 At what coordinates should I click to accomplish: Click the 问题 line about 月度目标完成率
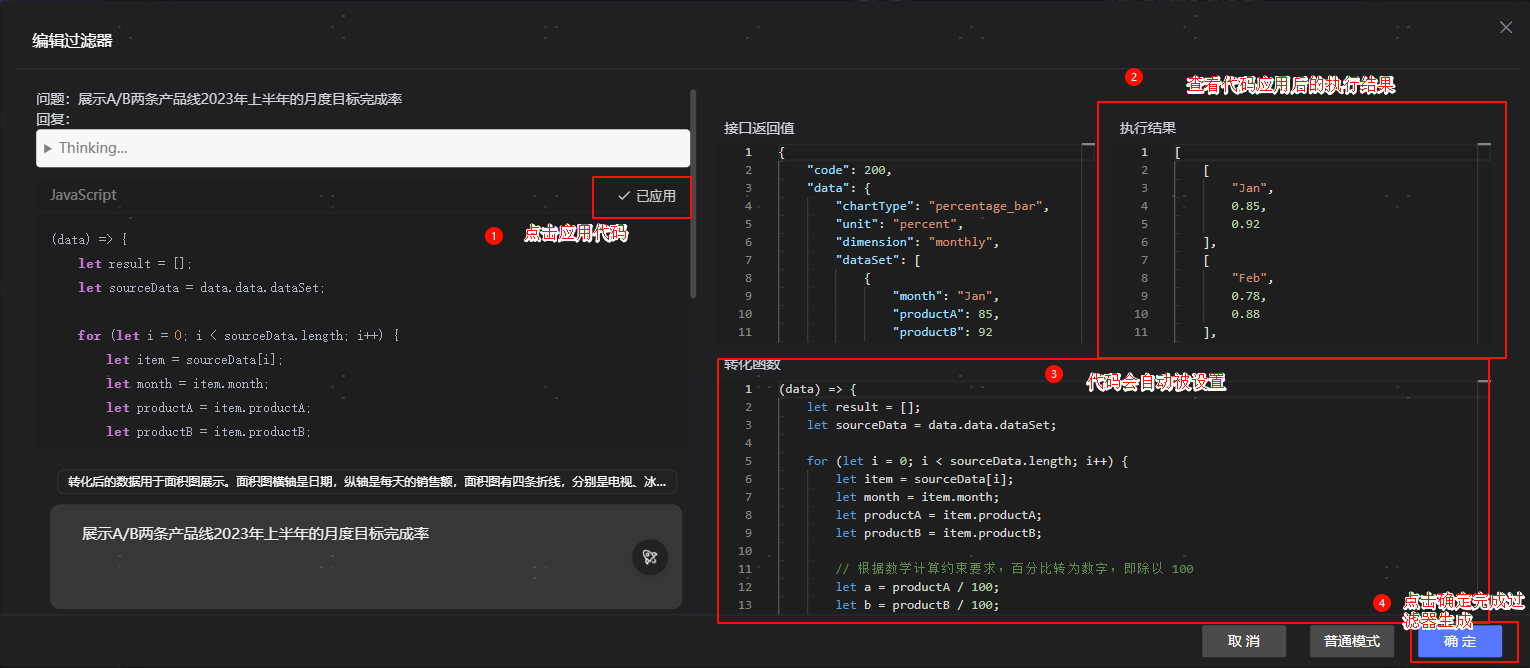pos(219,99)
